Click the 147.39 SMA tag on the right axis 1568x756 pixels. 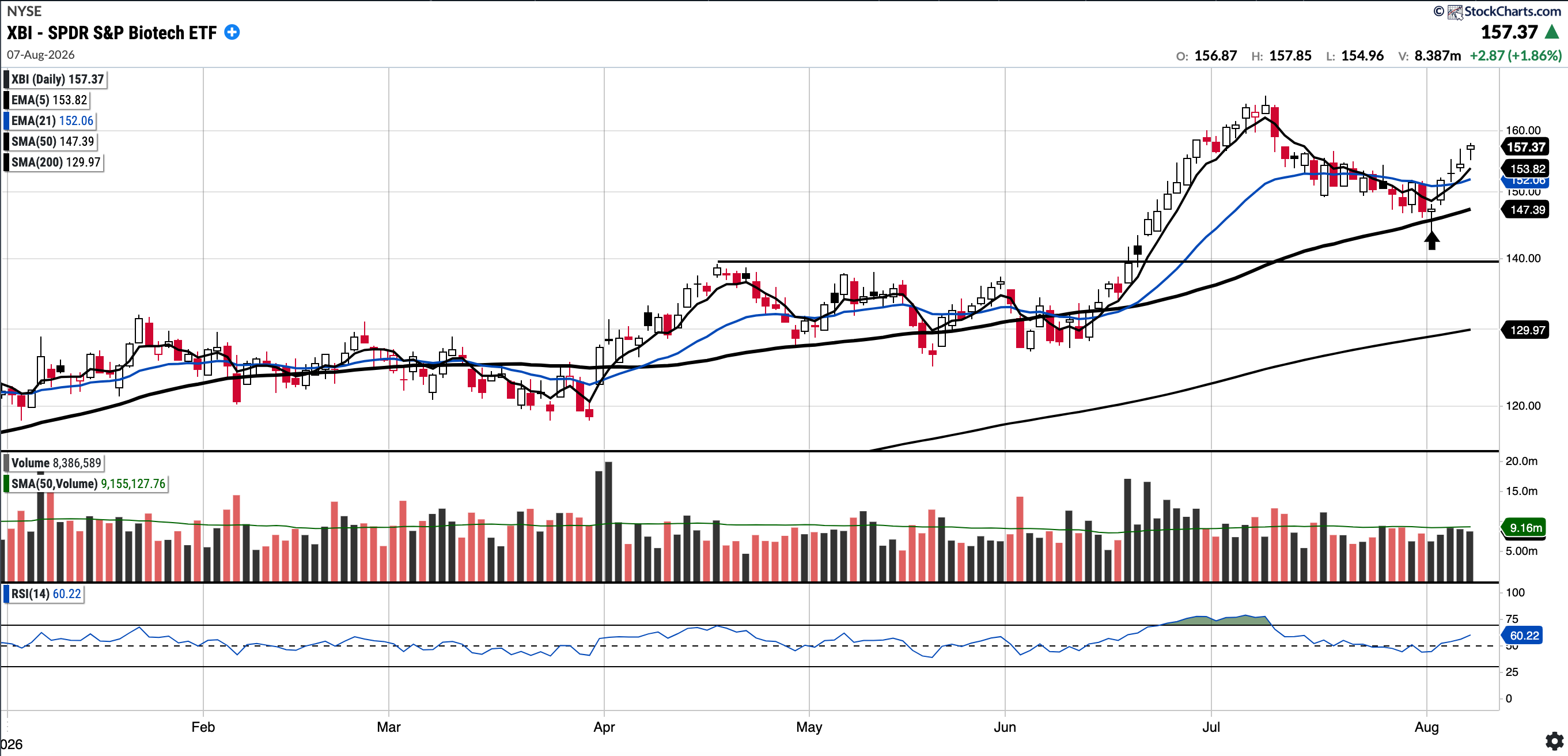[x=1525, y=209]
